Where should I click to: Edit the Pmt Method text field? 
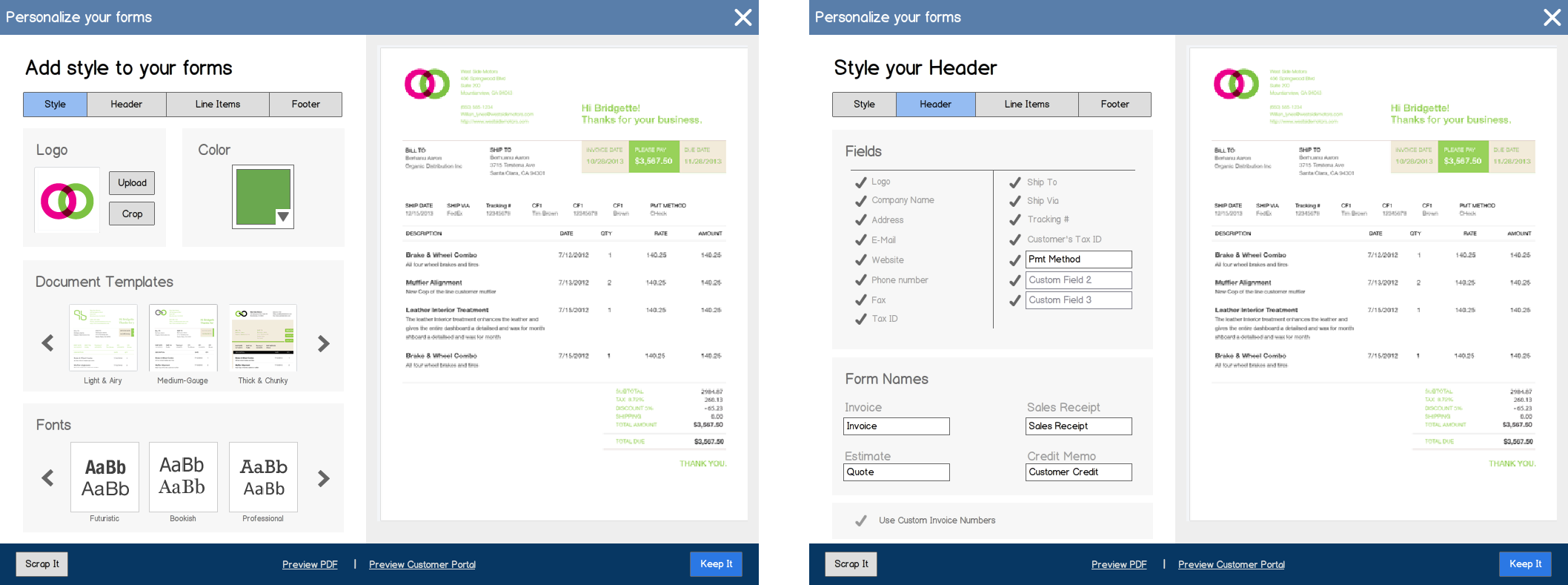coord(1079,260)
